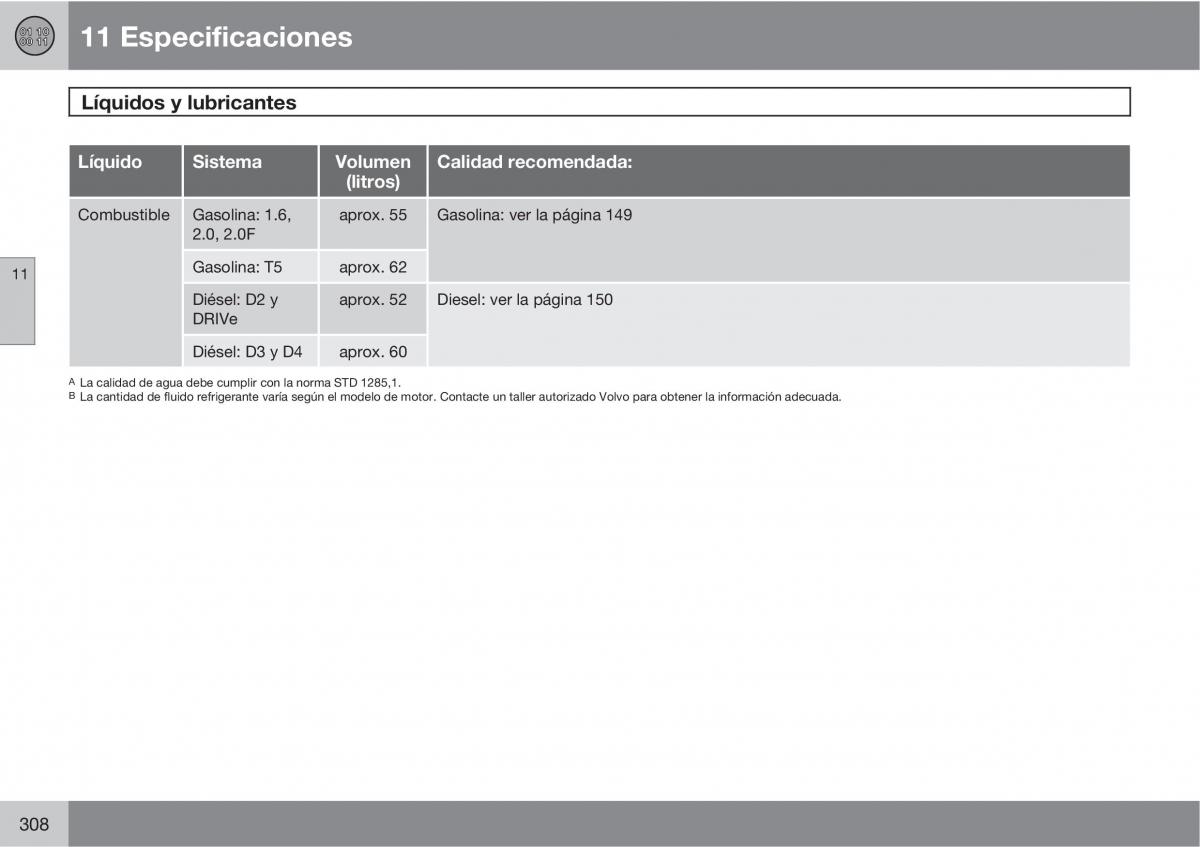Image resolution: width=1200 pixels, height=847 pixels.
Task: Click the 'Líquidos y lubricantes' section title
Action: [188, 102]
